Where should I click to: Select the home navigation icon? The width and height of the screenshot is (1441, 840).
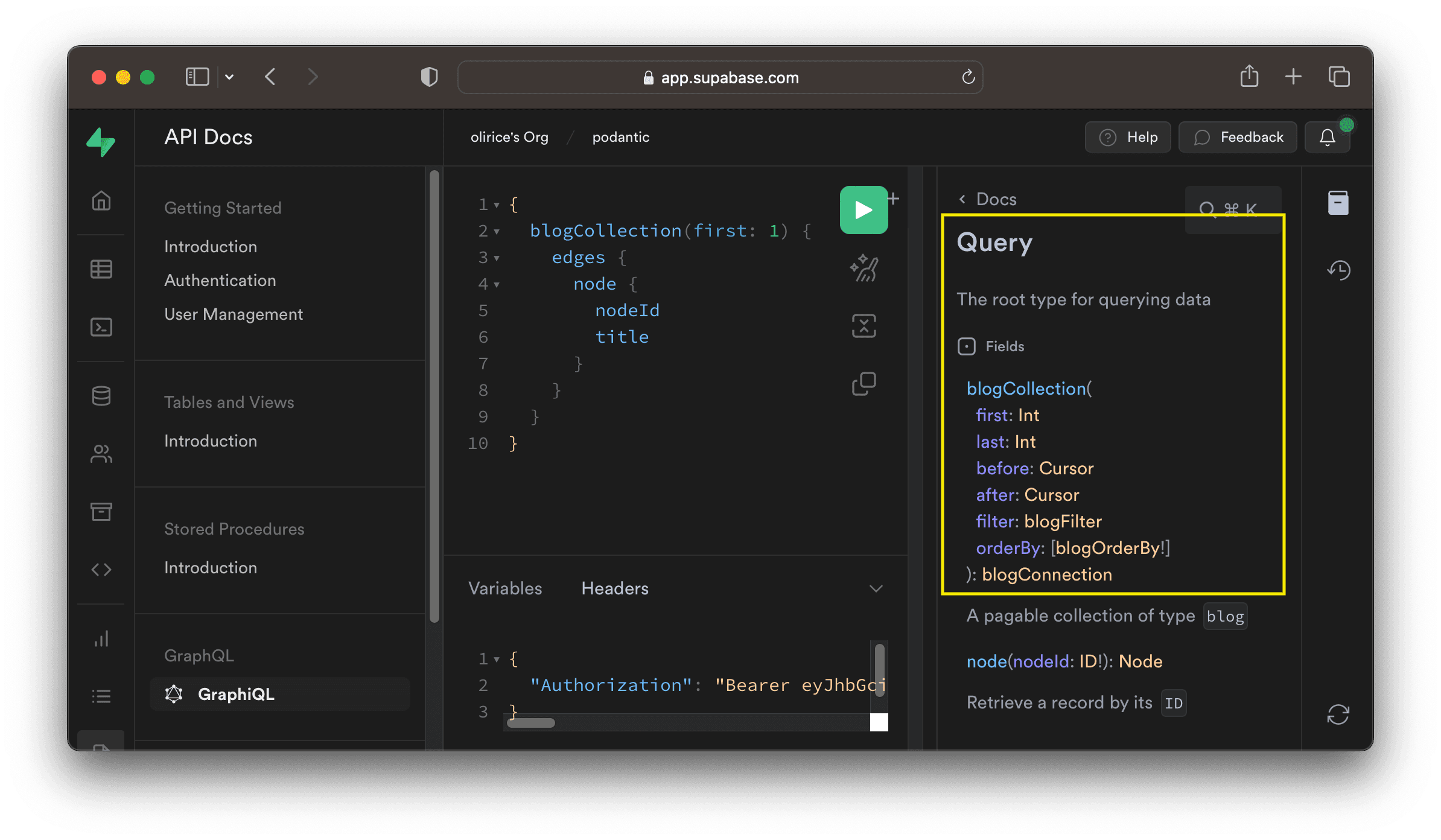pyautogui.click(x=100, y=199)
